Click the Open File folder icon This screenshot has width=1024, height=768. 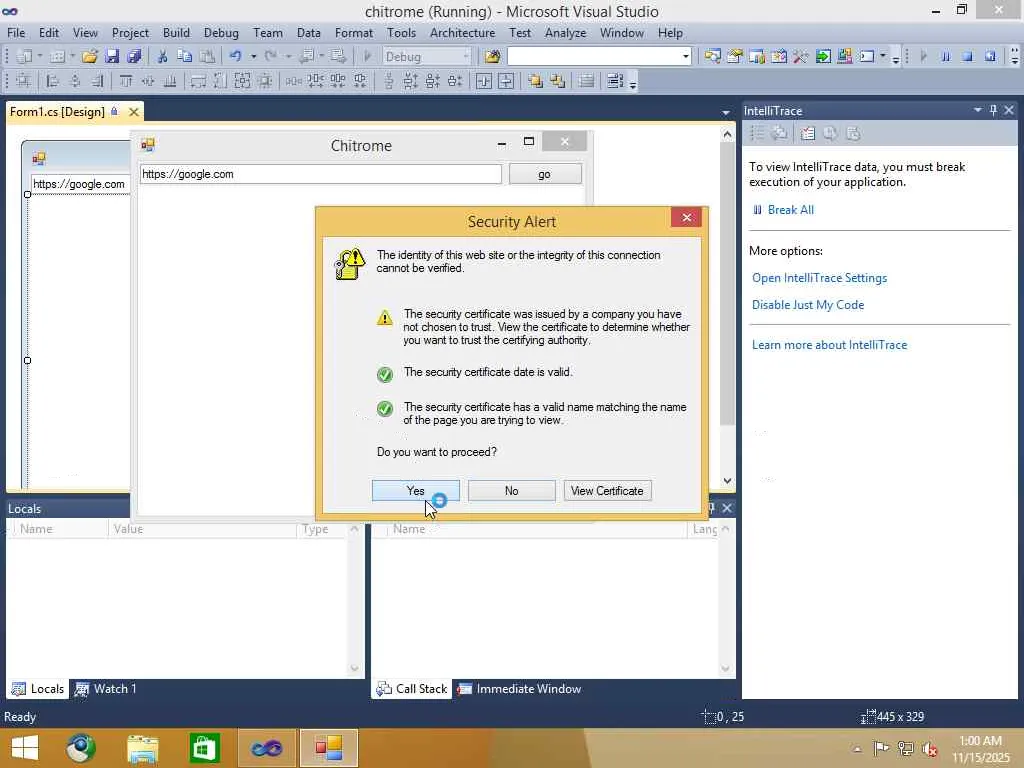coord(89,57)
